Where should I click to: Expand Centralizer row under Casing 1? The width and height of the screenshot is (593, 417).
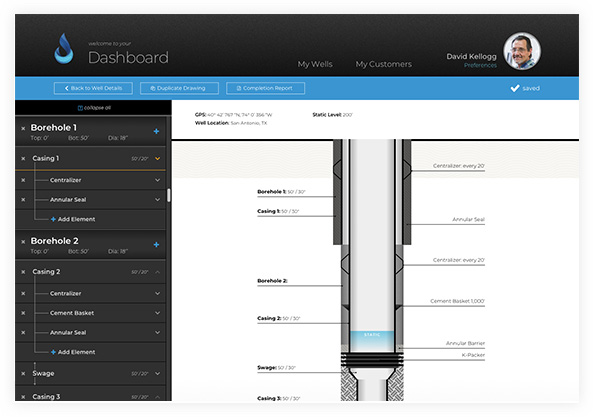(157, 180)
